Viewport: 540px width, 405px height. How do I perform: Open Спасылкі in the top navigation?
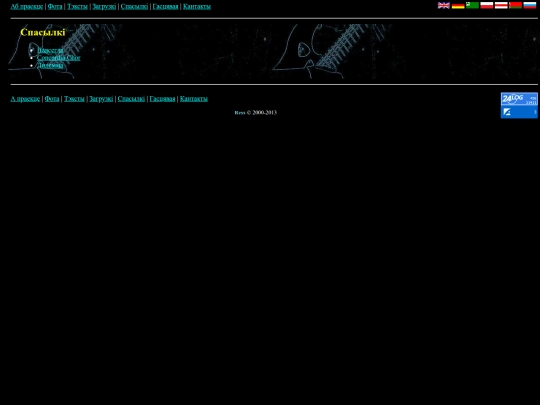coord(134,6)
